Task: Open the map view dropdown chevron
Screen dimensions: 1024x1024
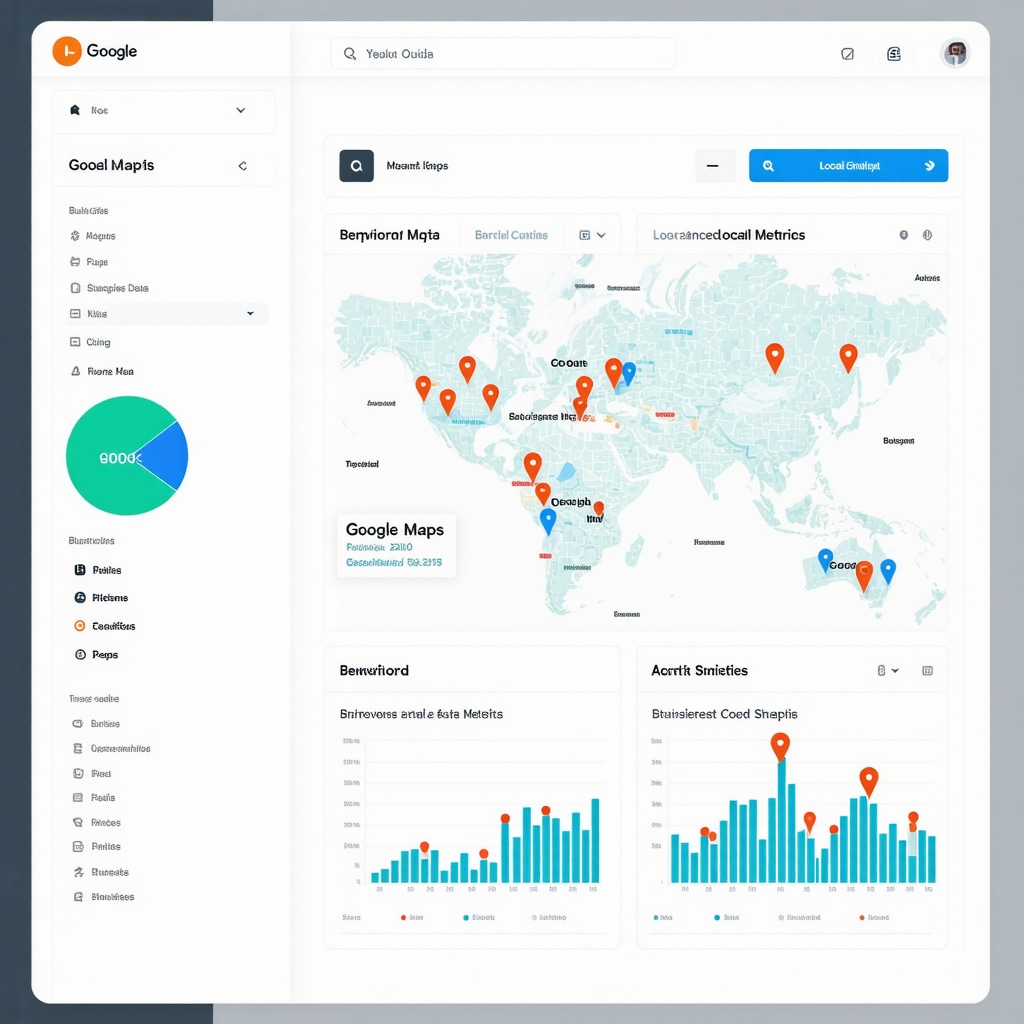Action: coord(601,235)
